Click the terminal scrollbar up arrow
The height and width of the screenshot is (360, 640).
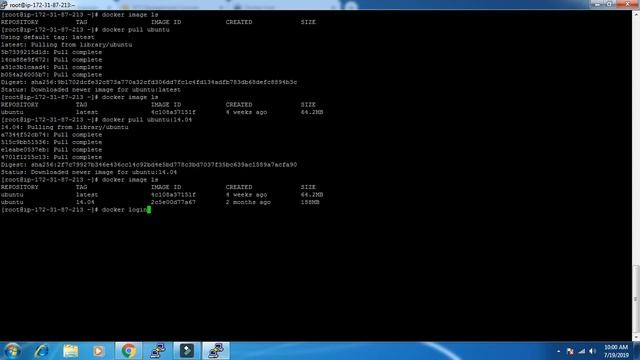pyautogui.click(x=636, y=14)
